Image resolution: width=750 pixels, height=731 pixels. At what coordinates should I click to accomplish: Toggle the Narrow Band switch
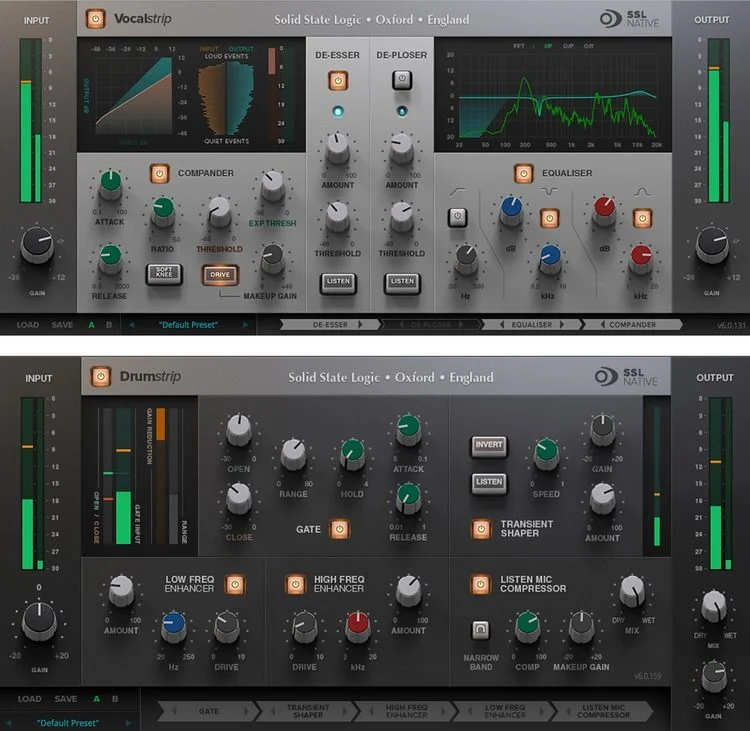(480, 630)
